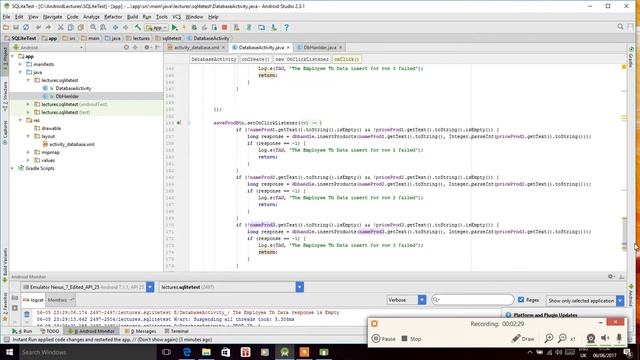Open Project panel settings gear icon

pos(147,47)
